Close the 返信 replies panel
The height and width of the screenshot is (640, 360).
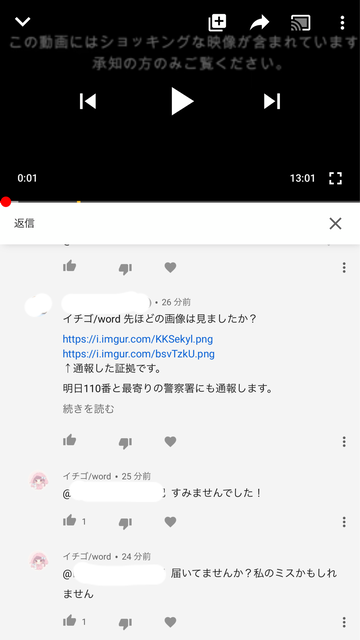coord(335,223)
